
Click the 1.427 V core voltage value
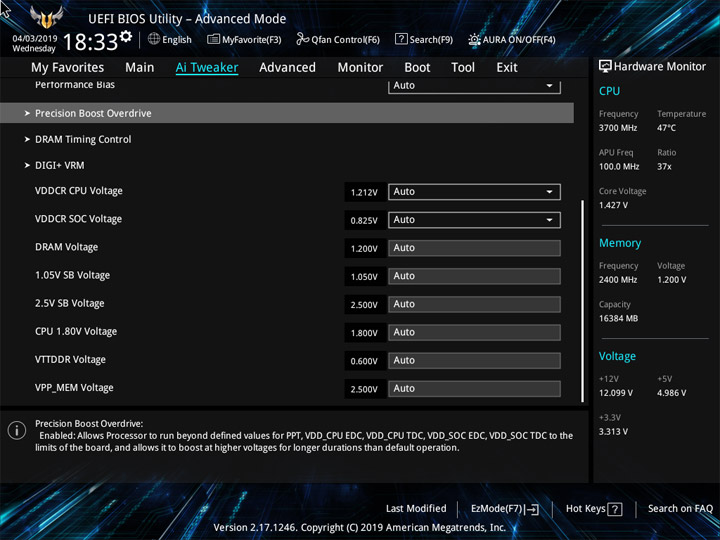click(x=613, y=205)
